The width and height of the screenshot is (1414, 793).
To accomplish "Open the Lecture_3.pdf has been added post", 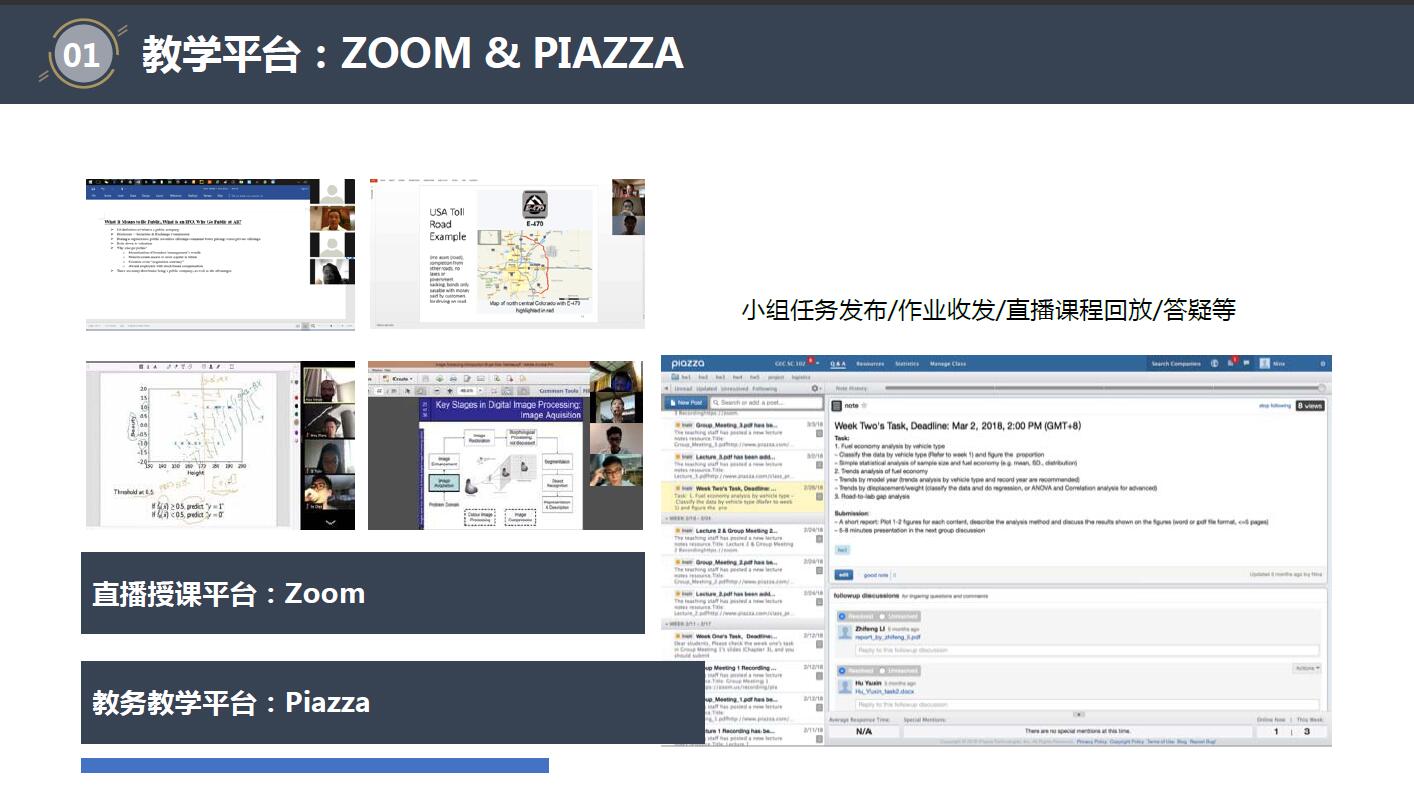I will 744,464.
